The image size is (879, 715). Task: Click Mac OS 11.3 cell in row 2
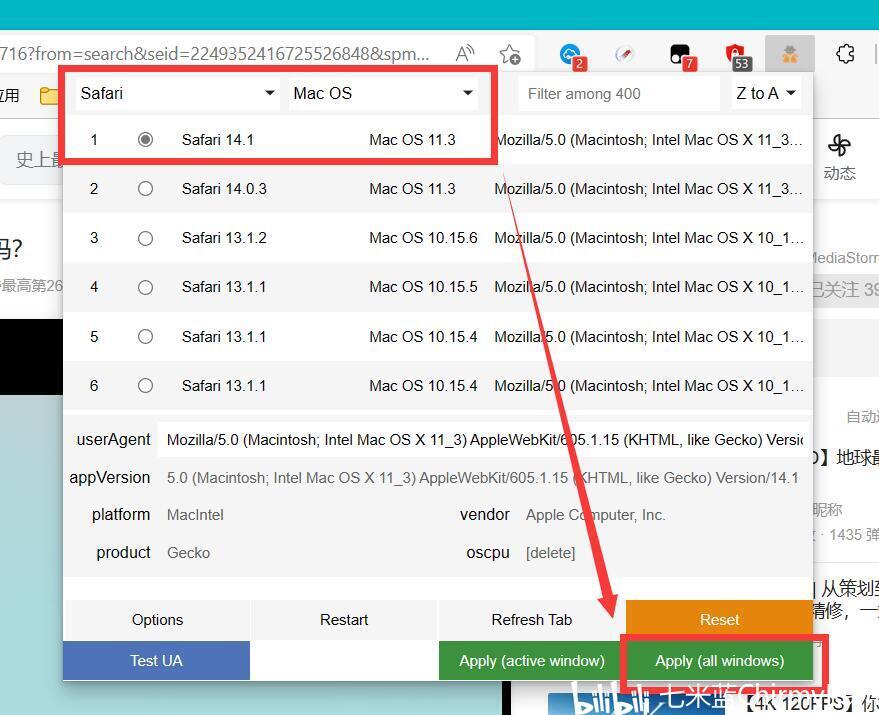[412, 189]
